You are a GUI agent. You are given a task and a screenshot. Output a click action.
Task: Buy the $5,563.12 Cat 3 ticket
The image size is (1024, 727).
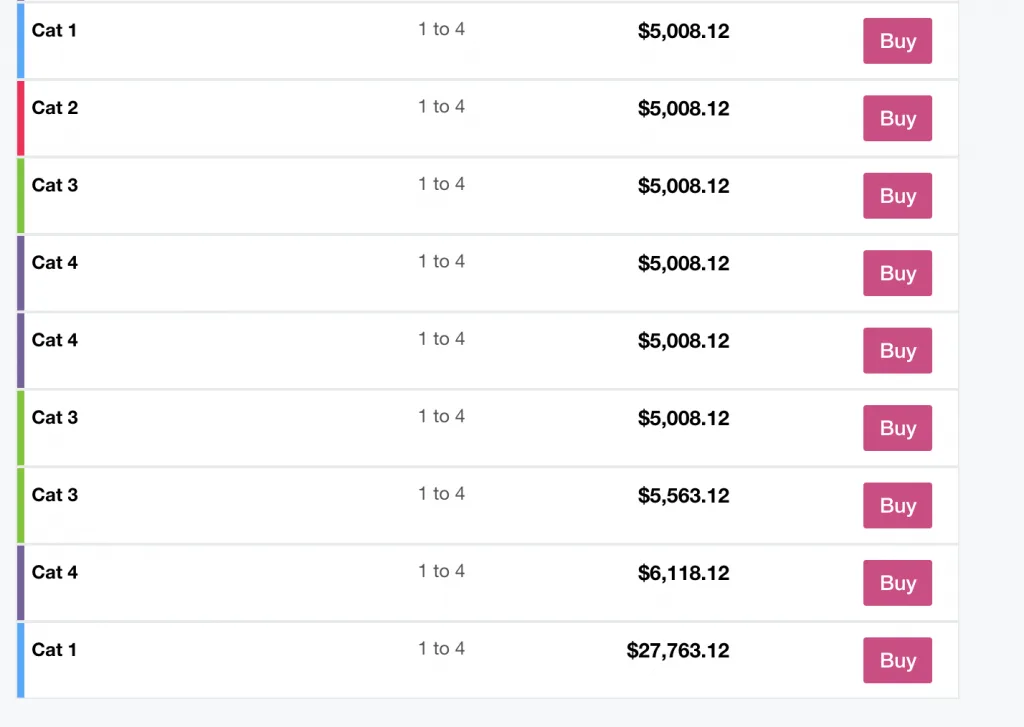[897, 505]
